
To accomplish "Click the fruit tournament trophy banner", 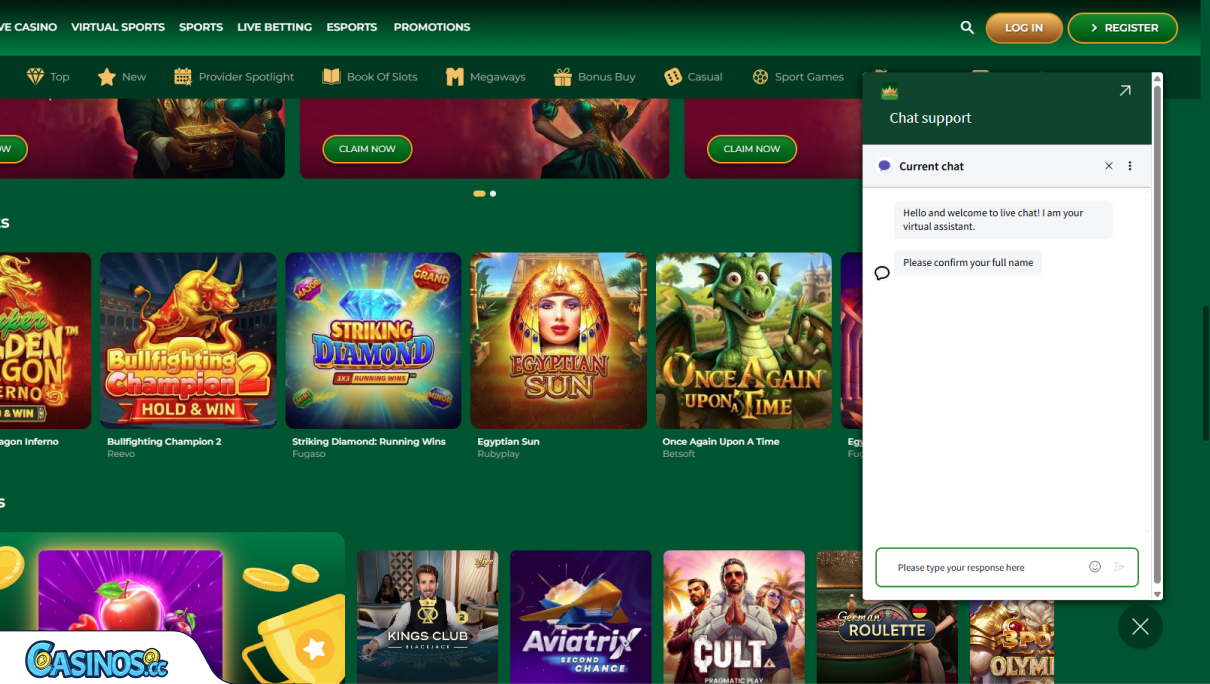I will tap(172, 608).
